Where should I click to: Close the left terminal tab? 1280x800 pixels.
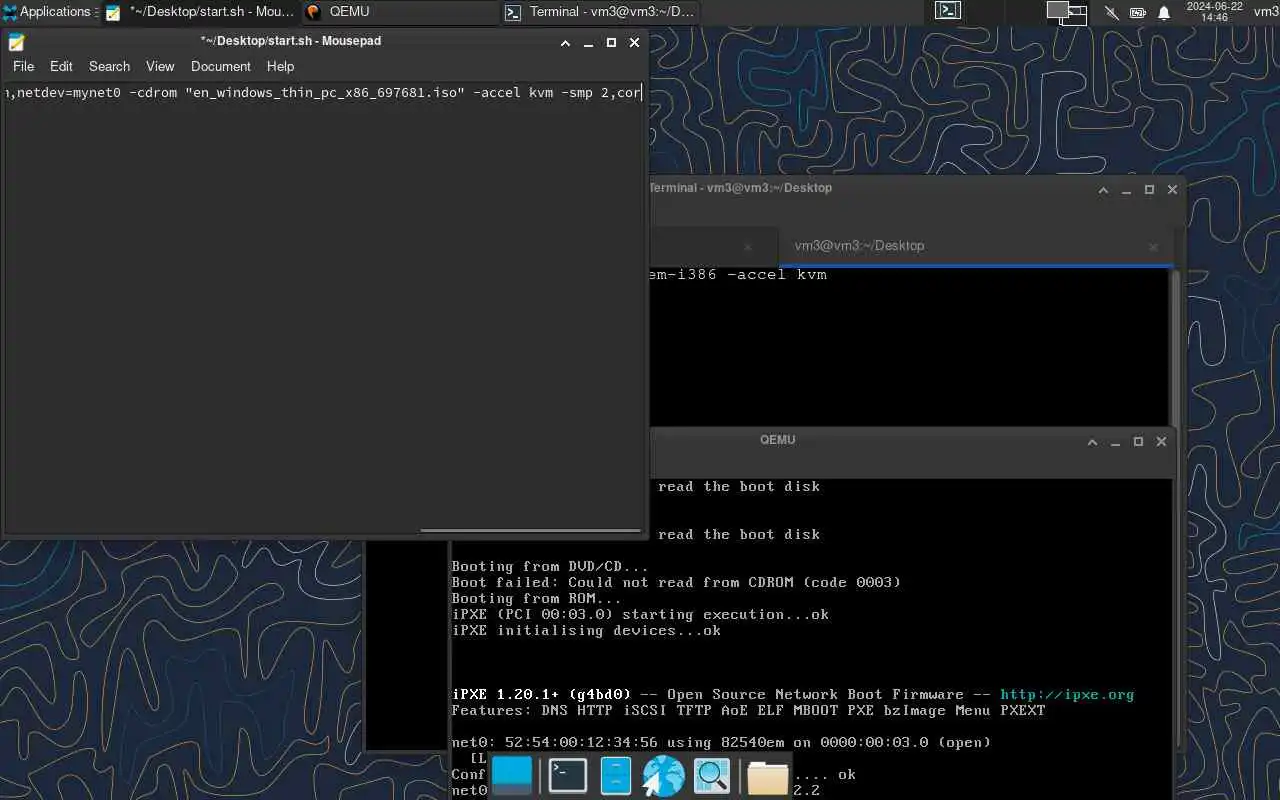(747, 247)
